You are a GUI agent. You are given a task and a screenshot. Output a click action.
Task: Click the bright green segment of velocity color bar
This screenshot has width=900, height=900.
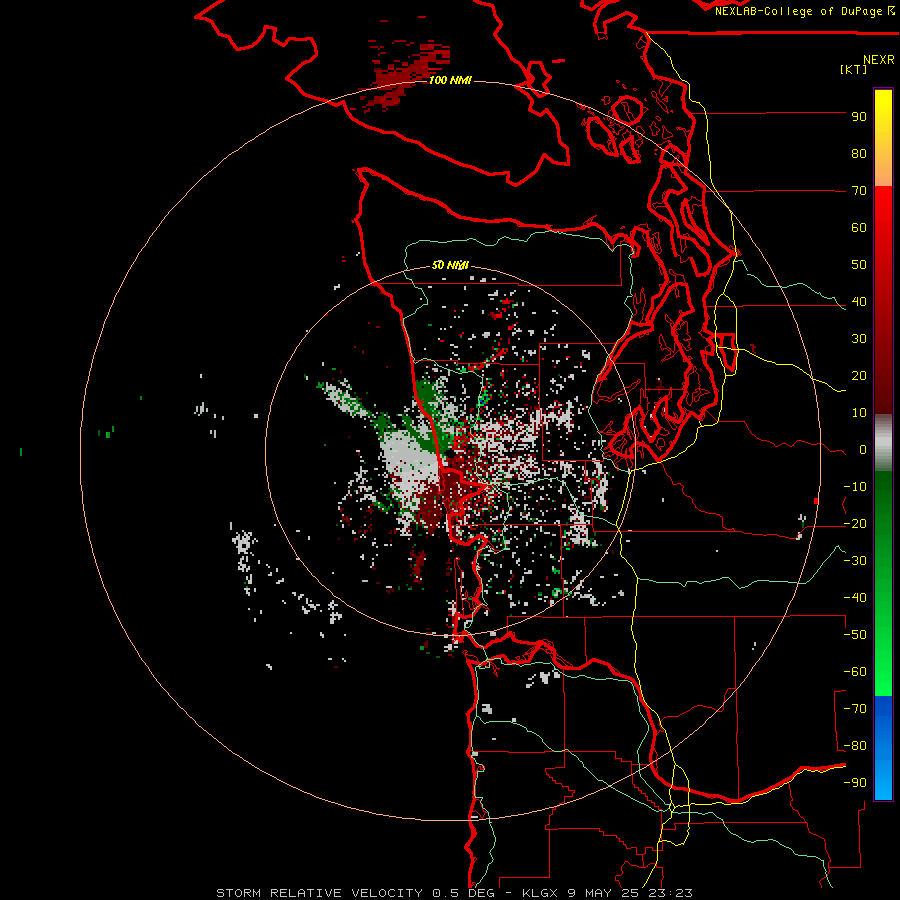(x=883, y=660)
